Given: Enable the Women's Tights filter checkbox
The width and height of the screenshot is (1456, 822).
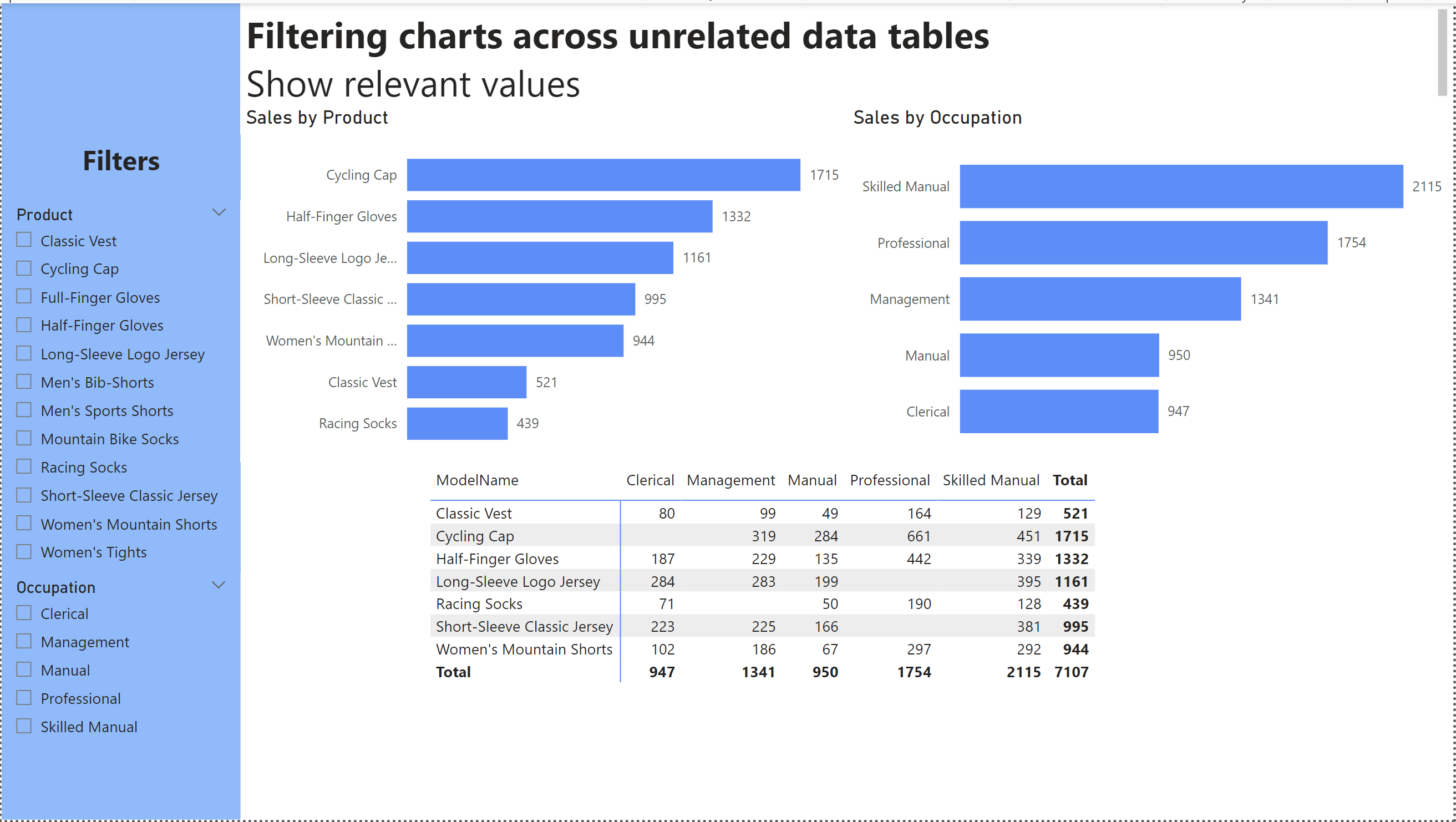Looking at the screenshot, I should (24, 552).
